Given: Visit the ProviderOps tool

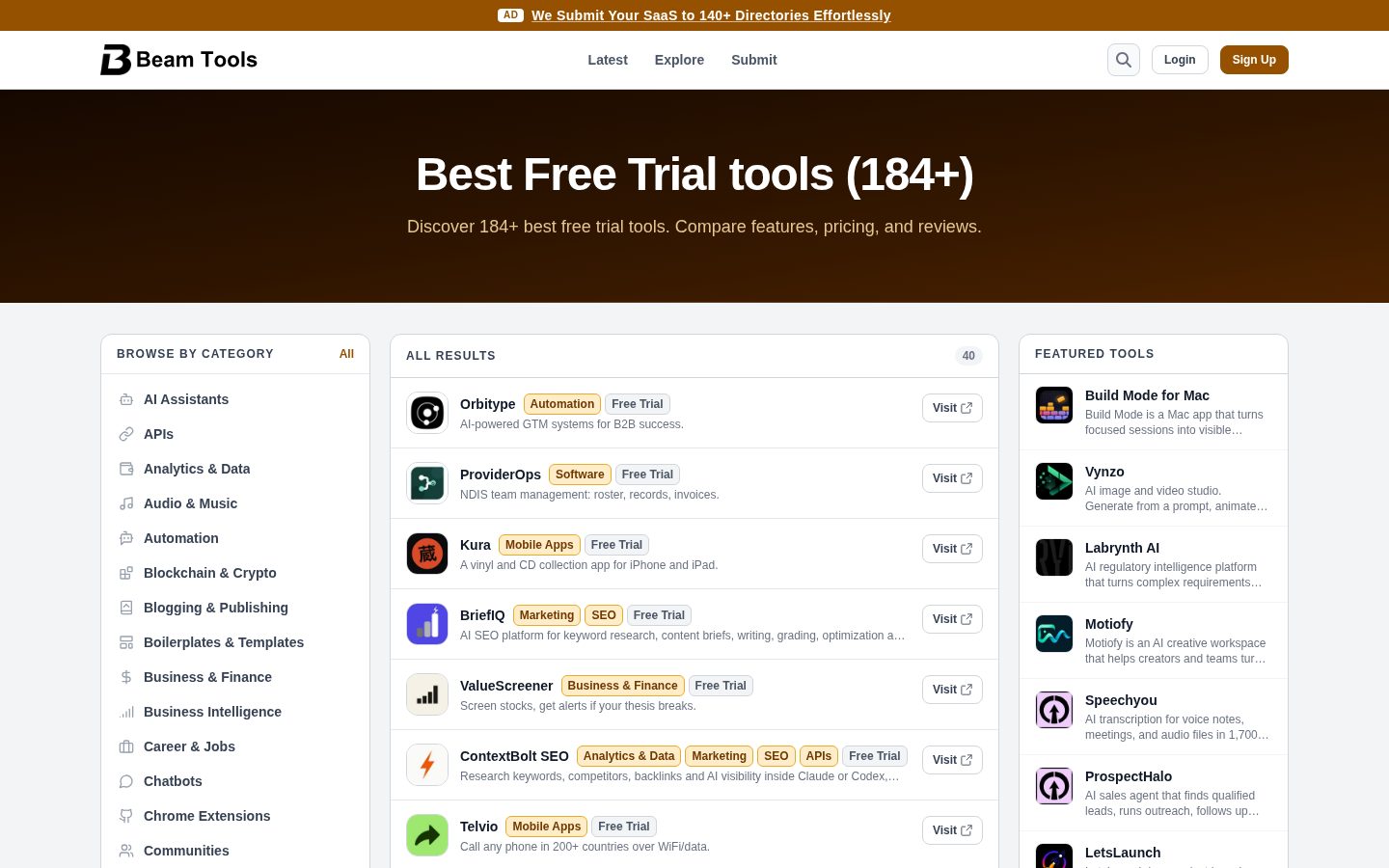Looking at the screenshot, I should tap(952, 478).
